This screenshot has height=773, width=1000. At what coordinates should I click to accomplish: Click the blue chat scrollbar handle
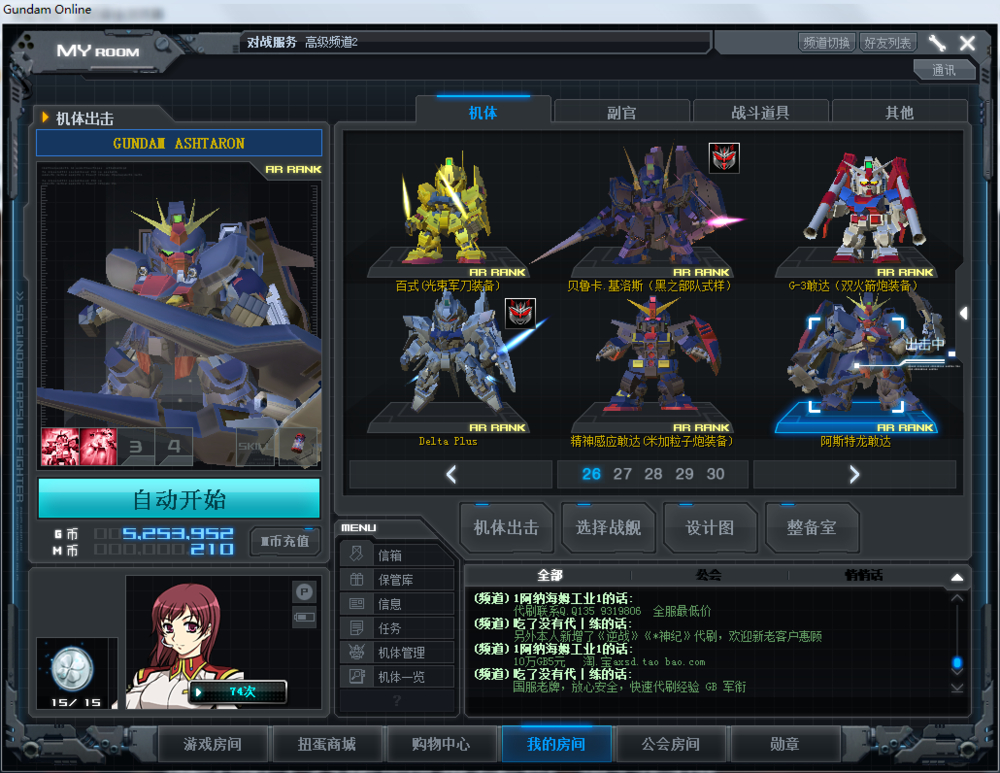pos(957,663)
